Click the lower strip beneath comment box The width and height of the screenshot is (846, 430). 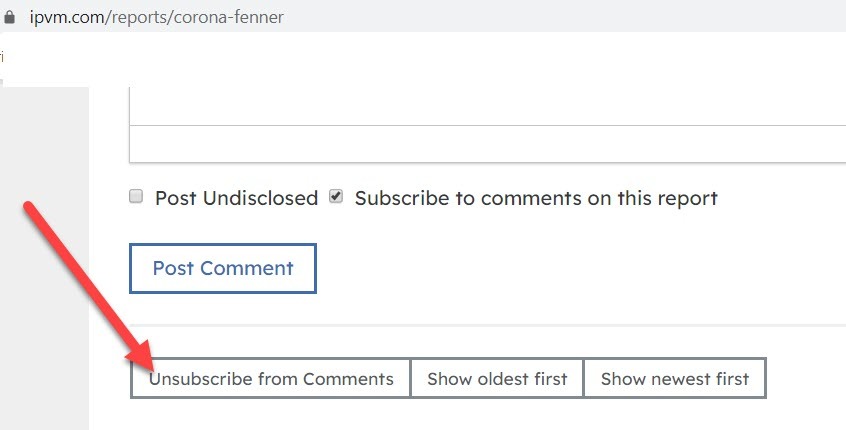[x=487, y=144]
